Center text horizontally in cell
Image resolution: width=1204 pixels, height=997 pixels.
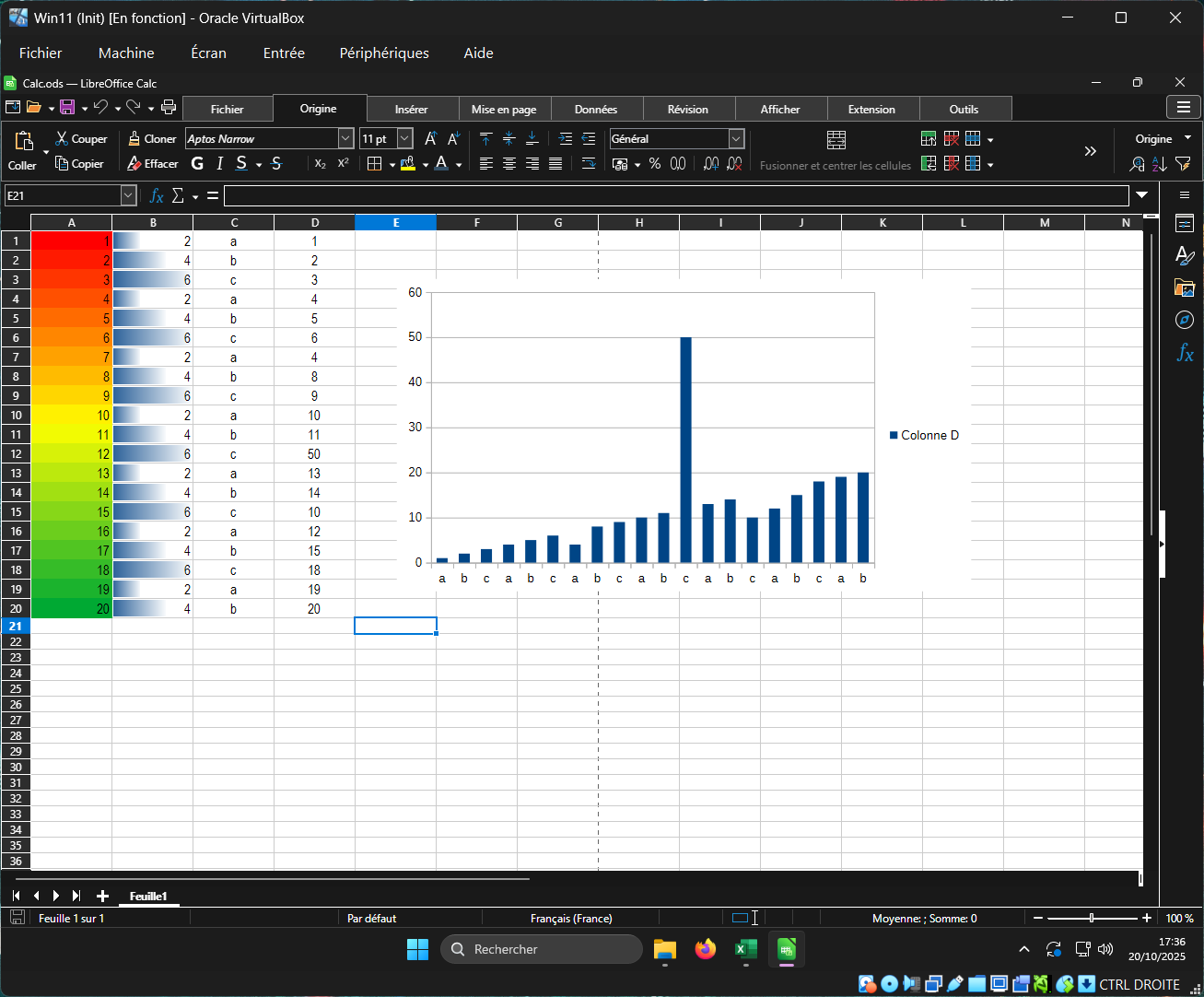point(508,164)
